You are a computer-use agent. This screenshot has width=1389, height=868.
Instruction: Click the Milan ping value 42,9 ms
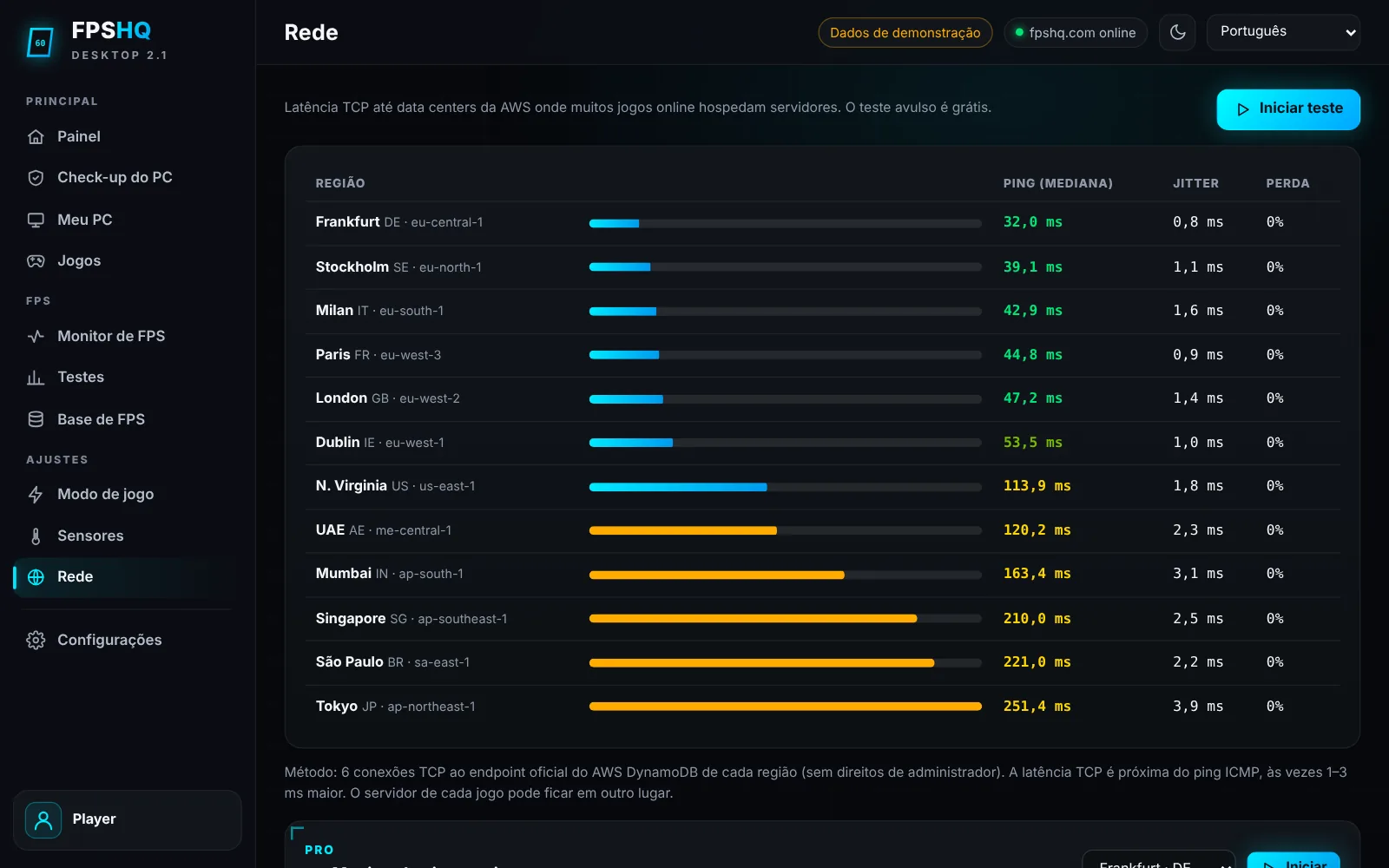[x=1033, y=311]
